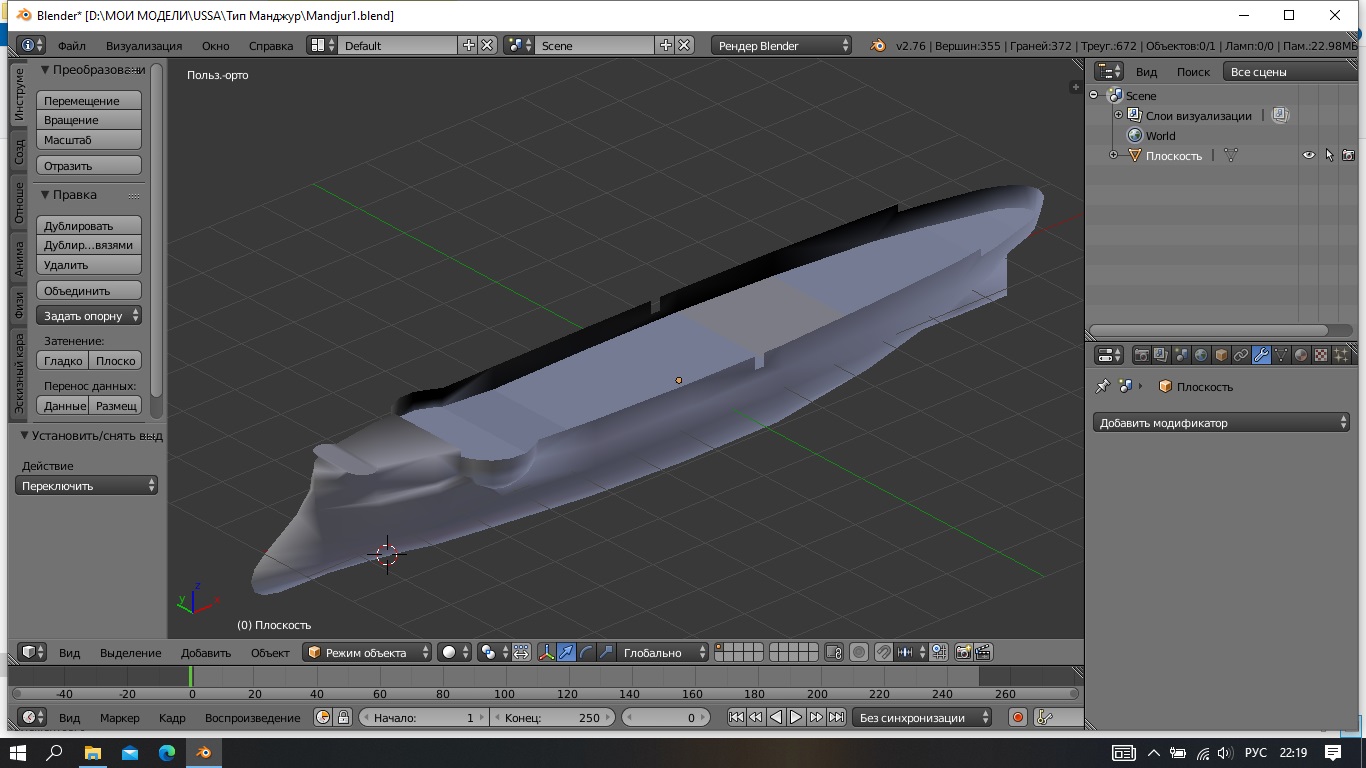Open the Добавить модификатор dropdown
1366x768 pixels.
point(1221,423)
